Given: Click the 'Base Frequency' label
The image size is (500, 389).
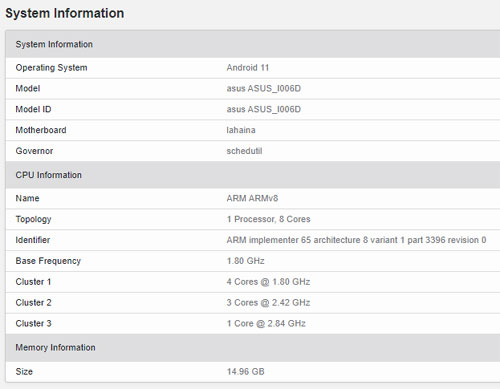Looking at the screenshot, I should [48, 261].
